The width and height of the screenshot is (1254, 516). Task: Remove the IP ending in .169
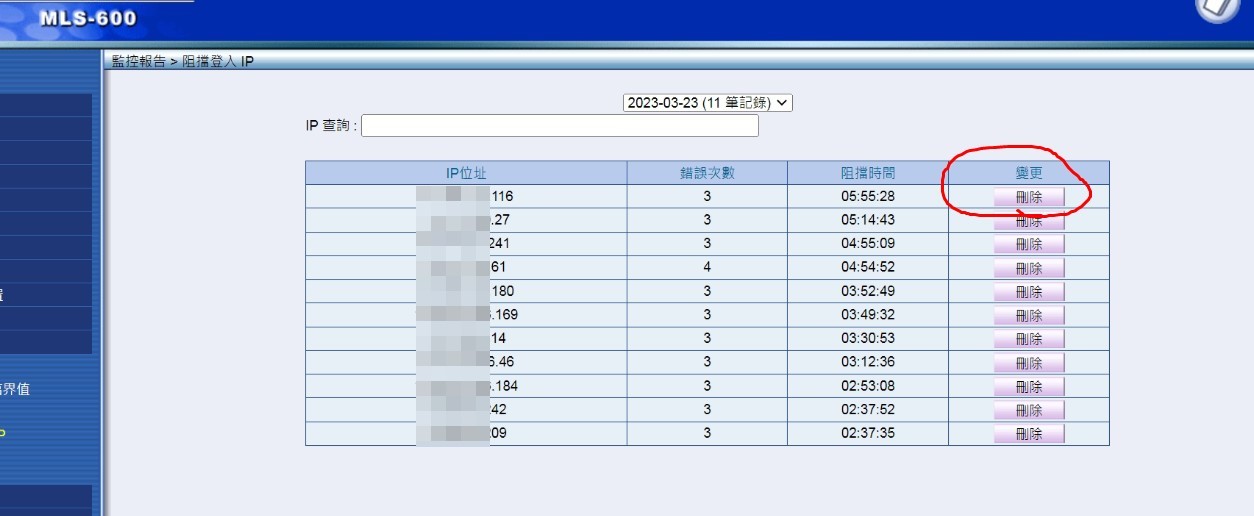pos(1028,316)
